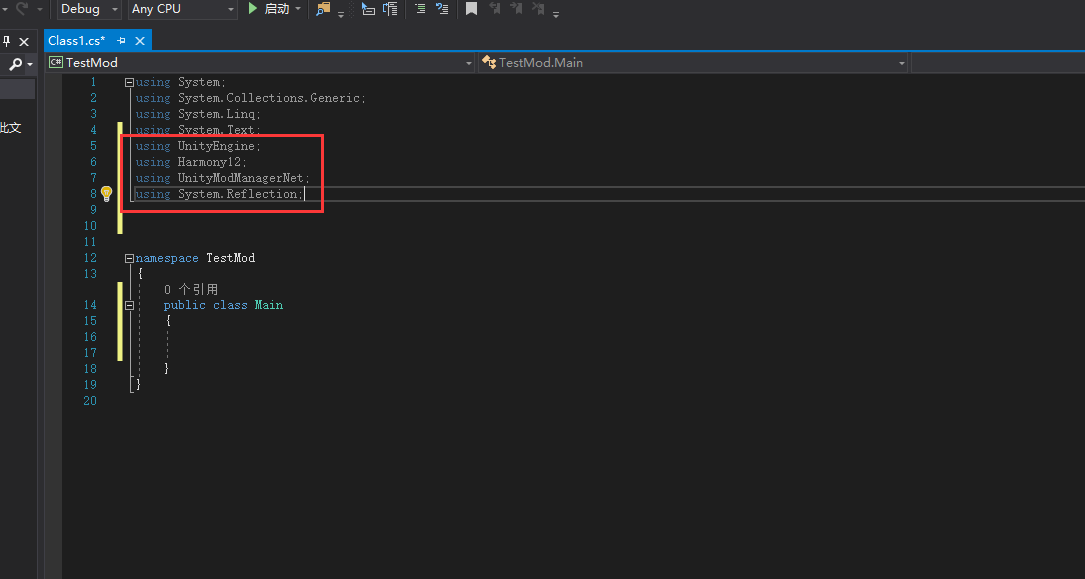Image resolution: width=1085 pixels, height=579 pixels.
Task: Set a breakpoint in the margin of line 14
Action: 70,305
